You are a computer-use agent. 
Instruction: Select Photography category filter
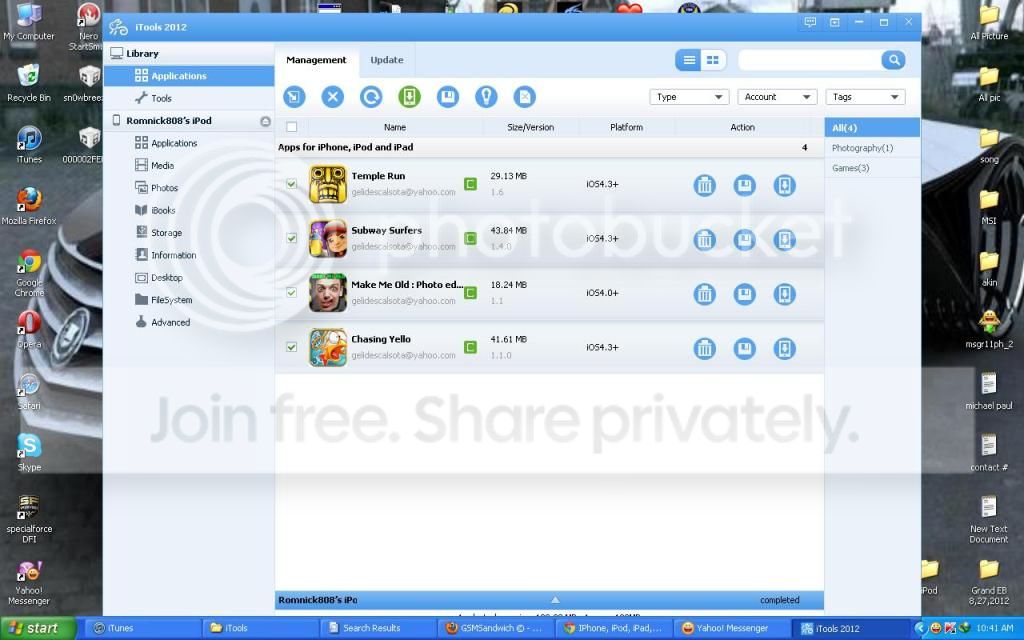point(862,148)
